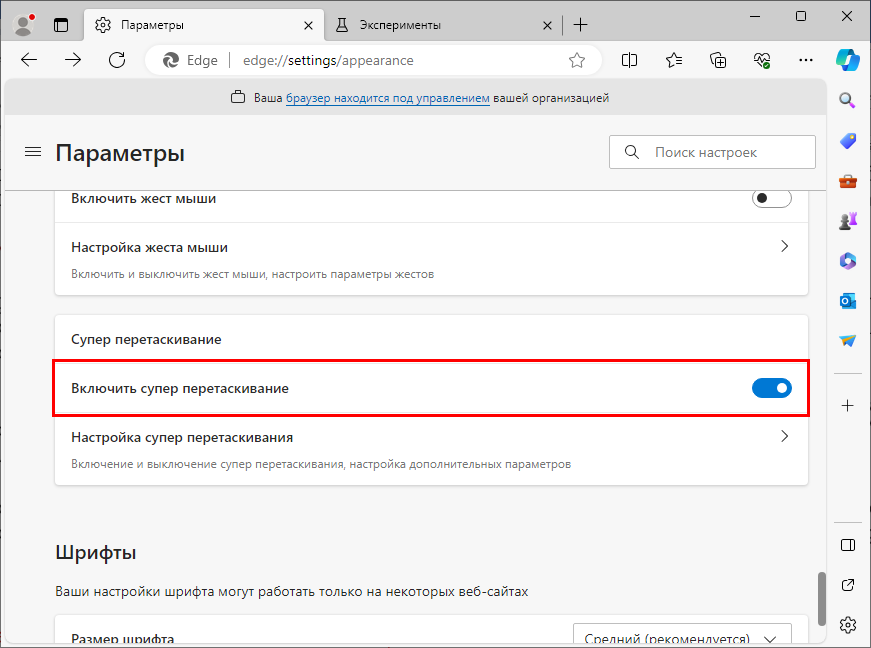Screen dimensions: 871x648
Task: Enable the mouse gesture toggle
Action: pyautogui.click(x=772, y=198)
